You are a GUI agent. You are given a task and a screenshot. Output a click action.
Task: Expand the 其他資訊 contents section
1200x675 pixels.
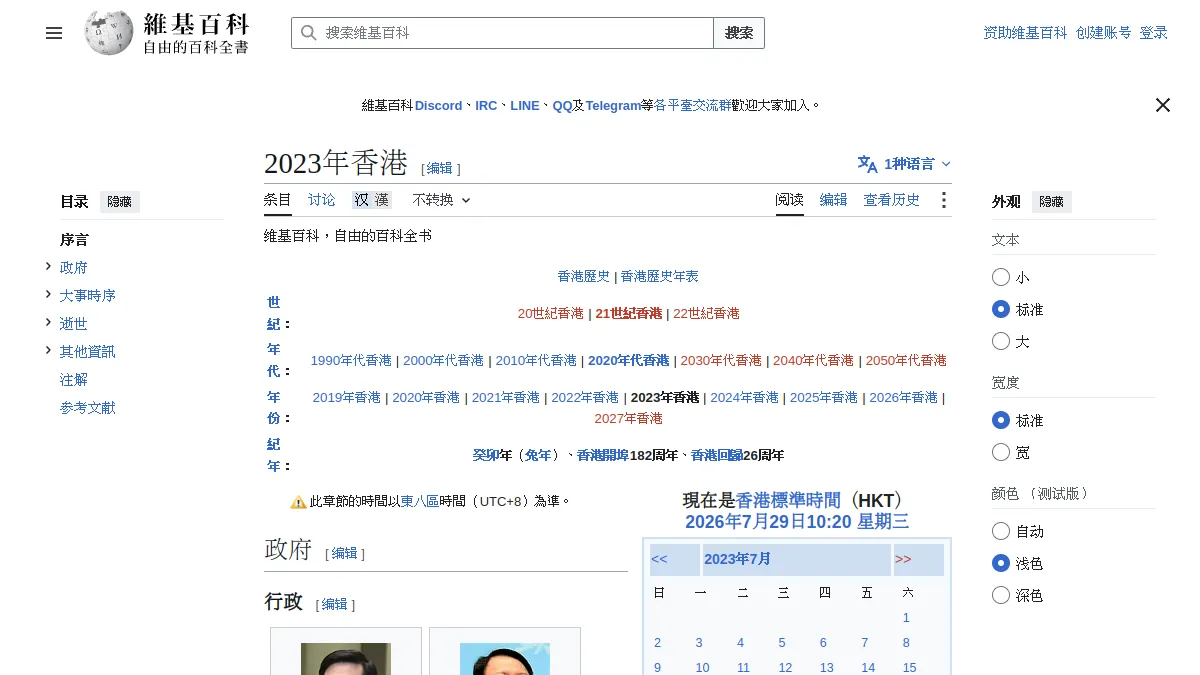click(48, 350)
